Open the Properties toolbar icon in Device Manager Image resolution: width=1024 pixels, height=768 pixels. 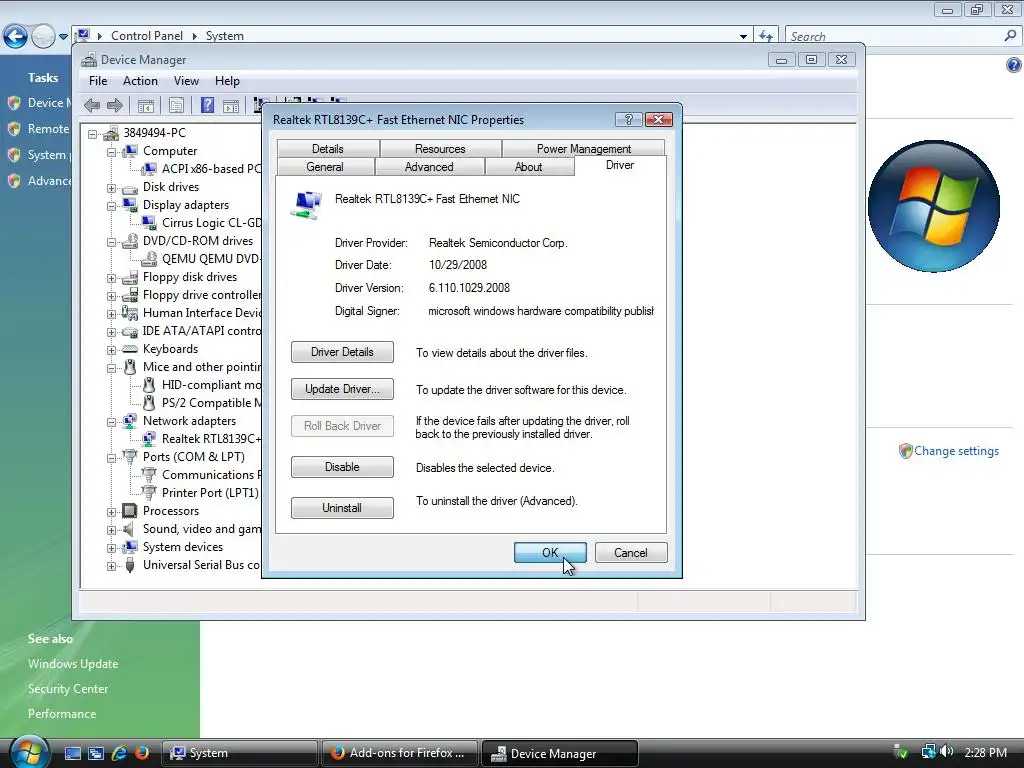point(176,105)
